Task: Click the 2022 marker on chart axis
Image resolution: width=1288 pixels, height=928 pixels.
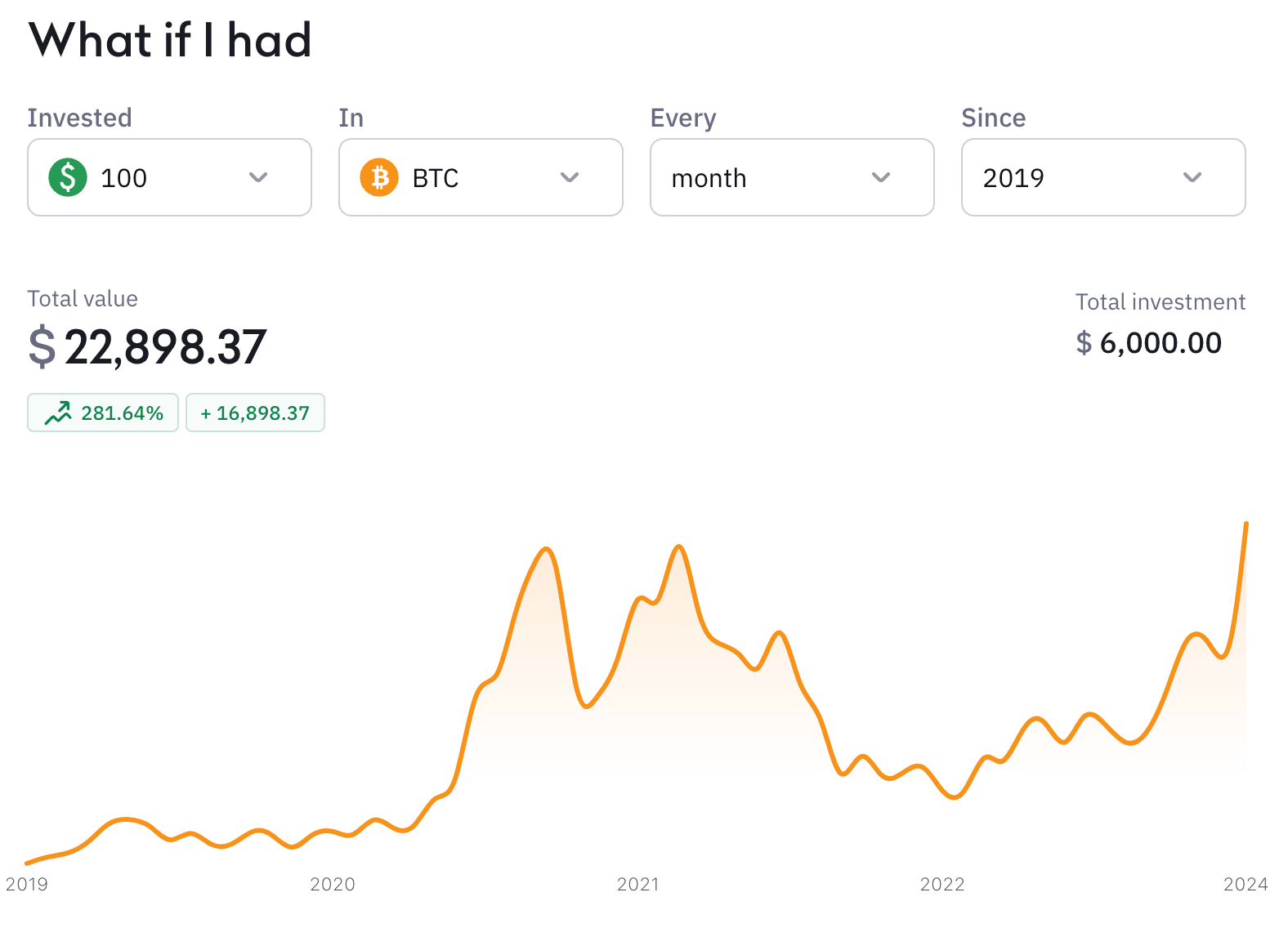Action: [942, 884]
